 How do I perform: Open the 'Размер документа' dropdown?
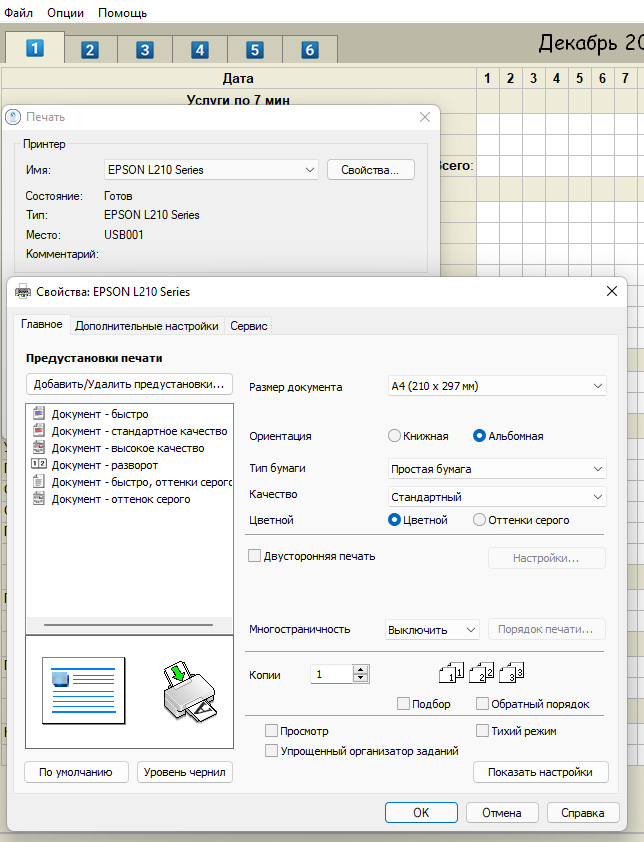497,387
